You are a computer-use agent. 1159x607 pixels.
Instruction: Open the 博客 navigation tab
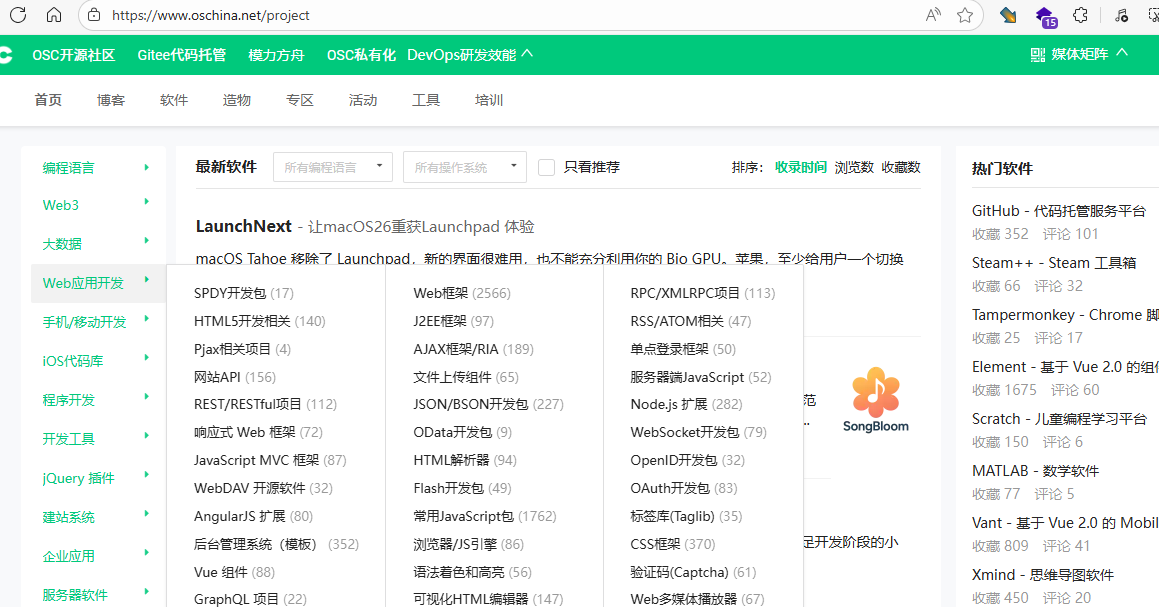click(111, 100)
